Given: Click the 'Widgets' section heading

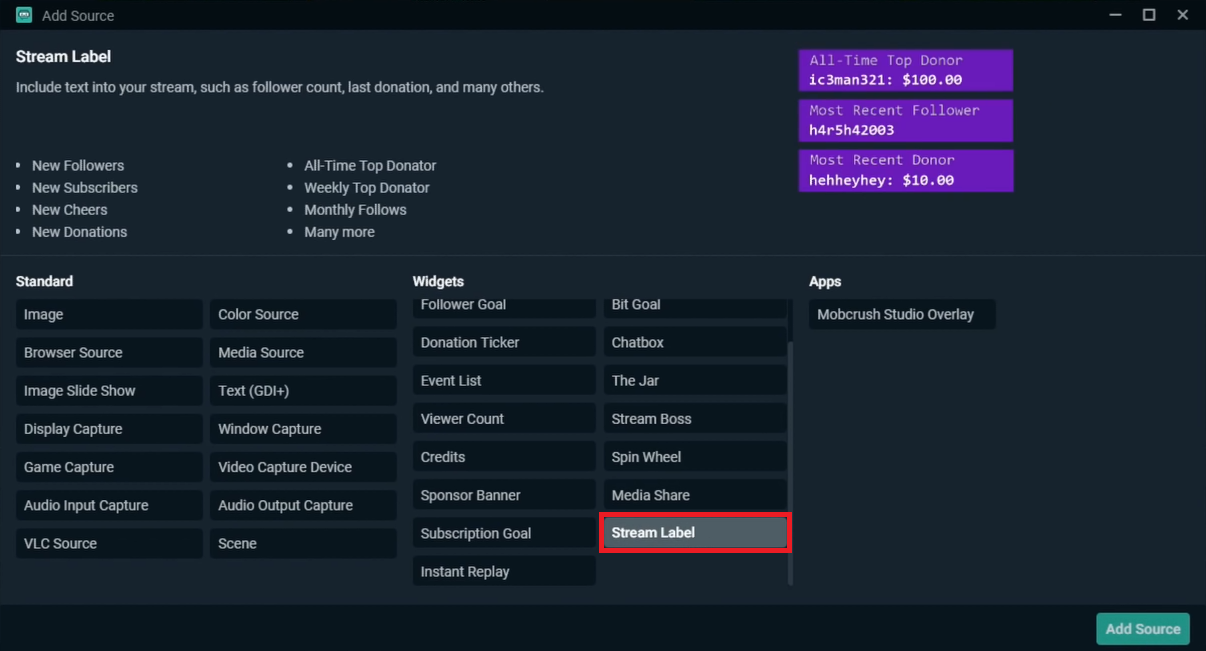Looking at the screenshot, I should pos(438,281).
